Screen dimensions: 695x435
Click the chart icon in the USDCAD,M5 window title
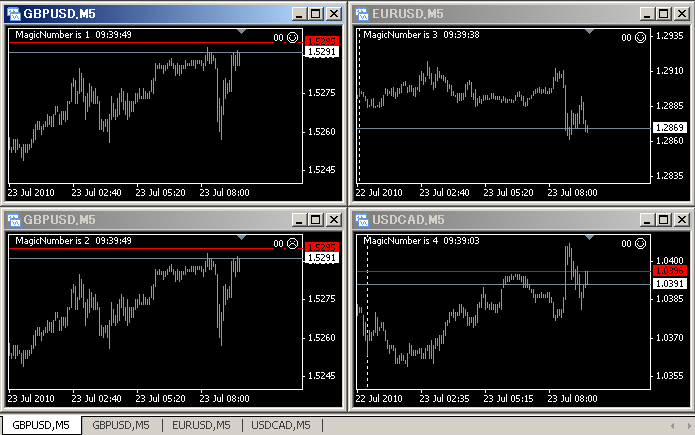pos(362,220)
